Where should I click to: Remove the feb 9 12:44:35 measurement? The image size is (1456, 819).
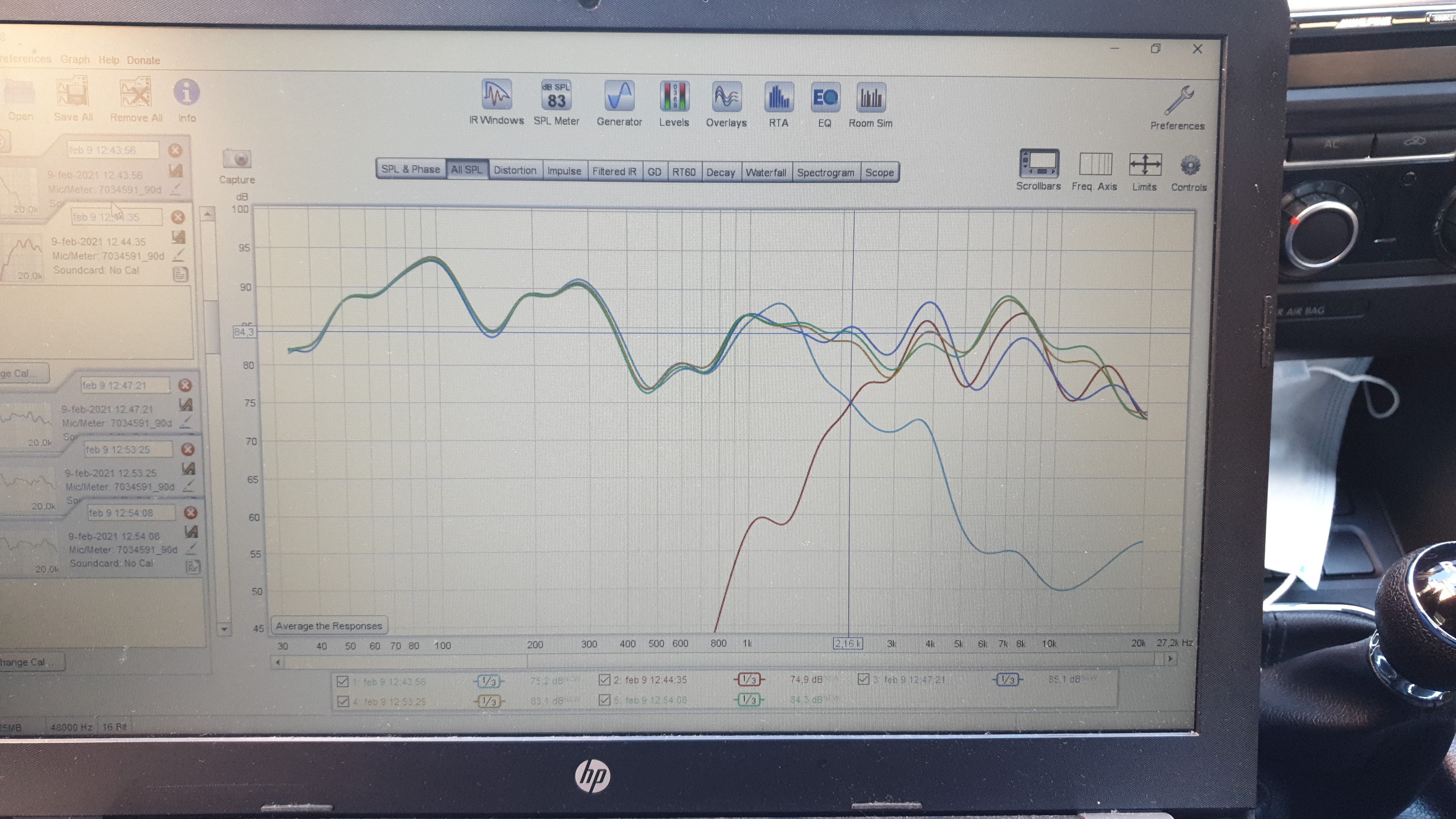(x=178, y=217)
